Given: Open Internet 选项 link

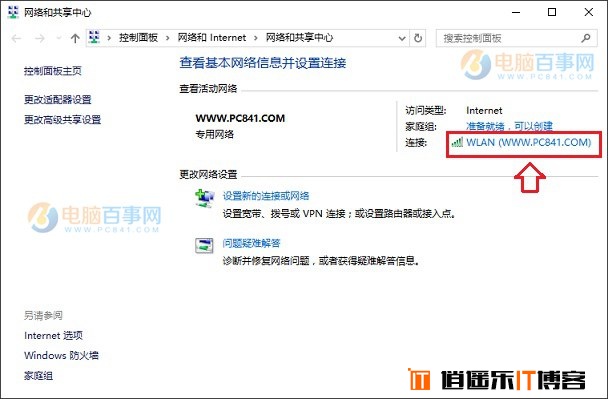Looking at the screenshot, I should 54,335.
